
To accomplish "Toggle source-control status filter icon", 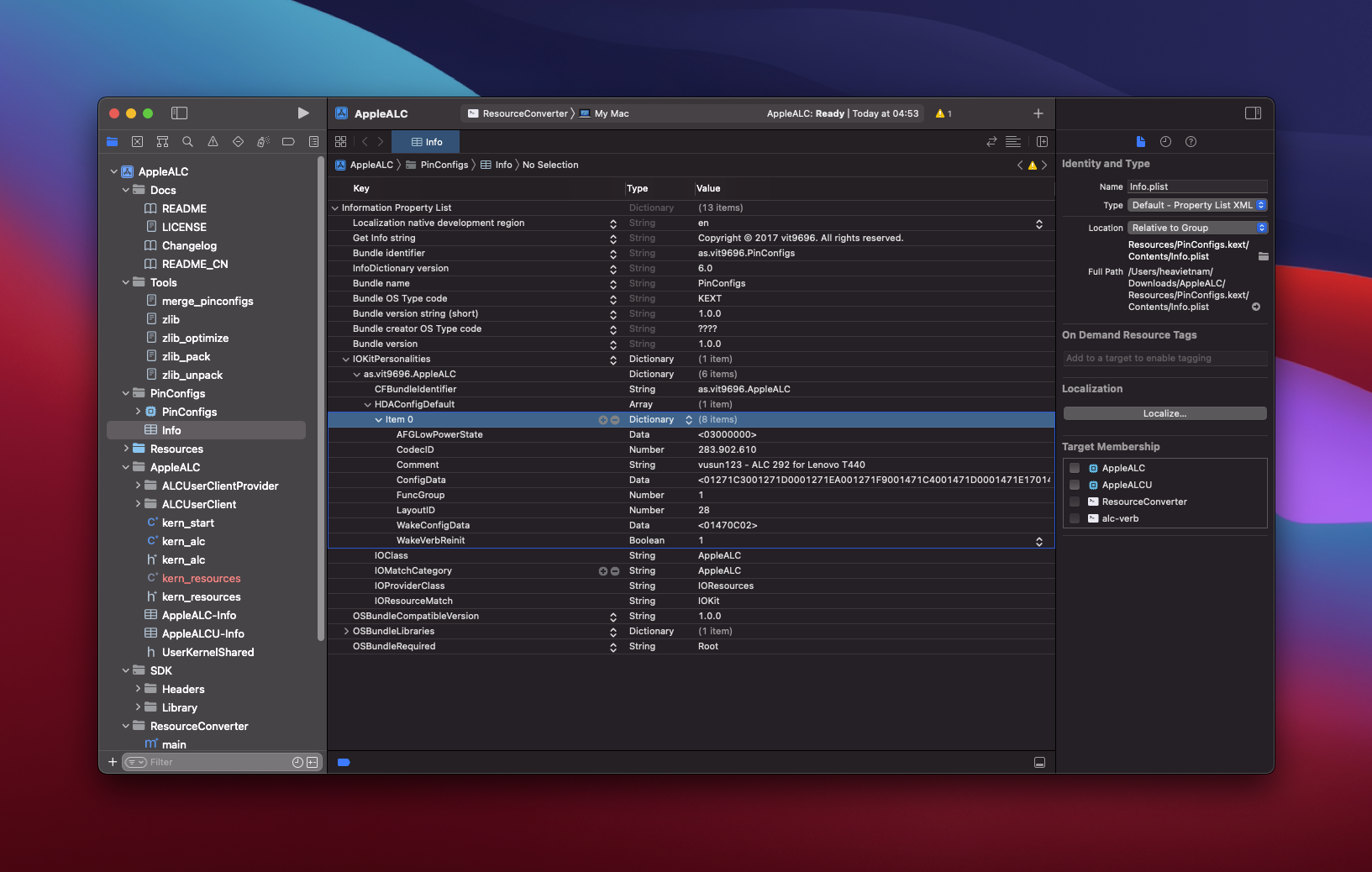I will point(313,762).
